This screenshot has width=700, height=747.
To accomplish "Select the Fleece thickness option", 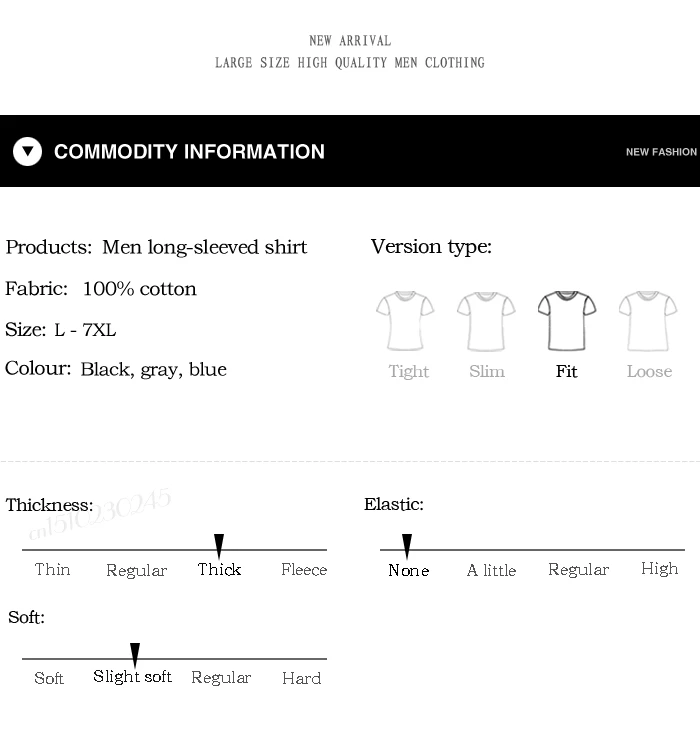I will click(304, 569).
